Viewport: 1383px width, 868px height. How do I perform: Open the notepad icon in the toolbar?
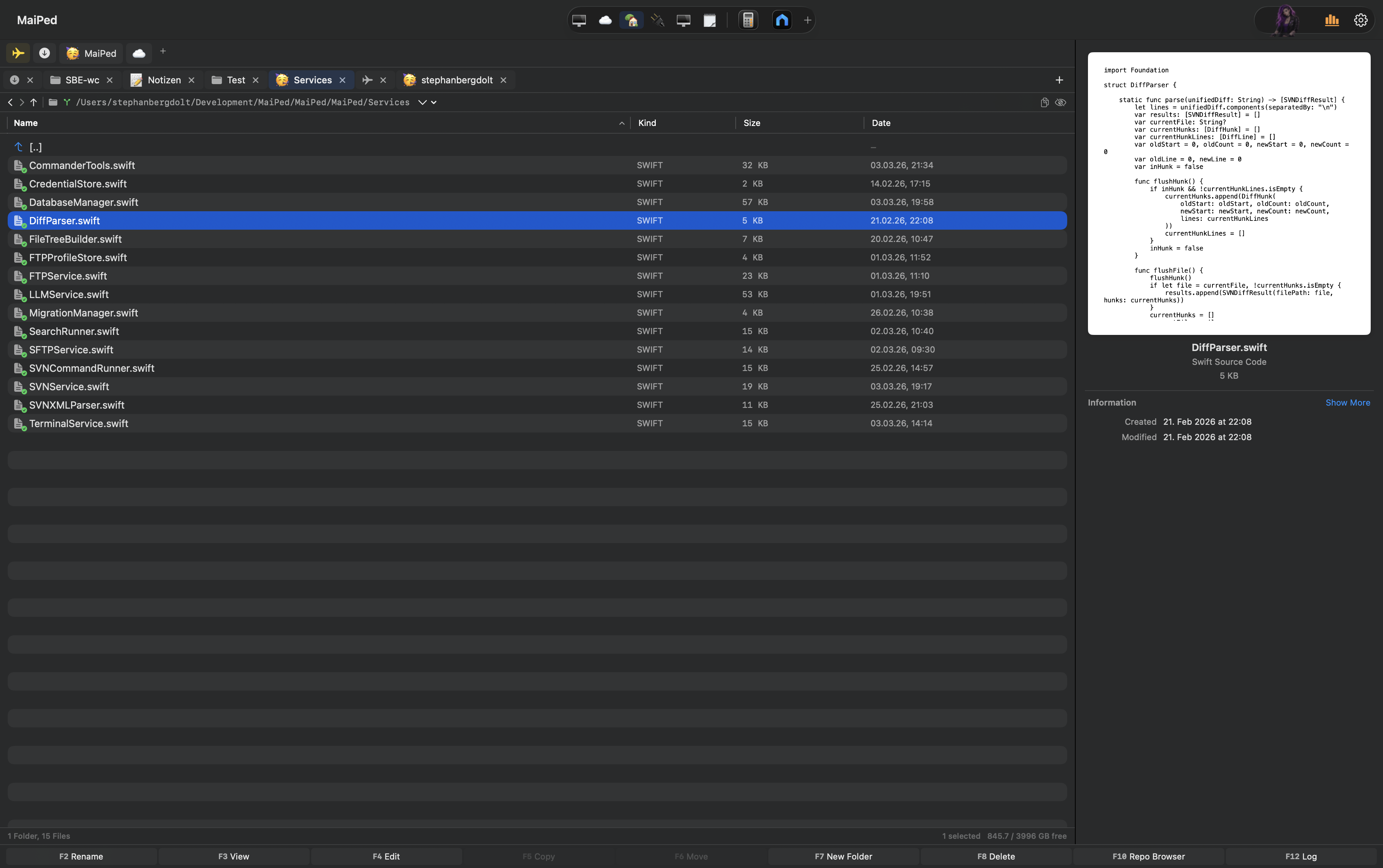(710, 20)
